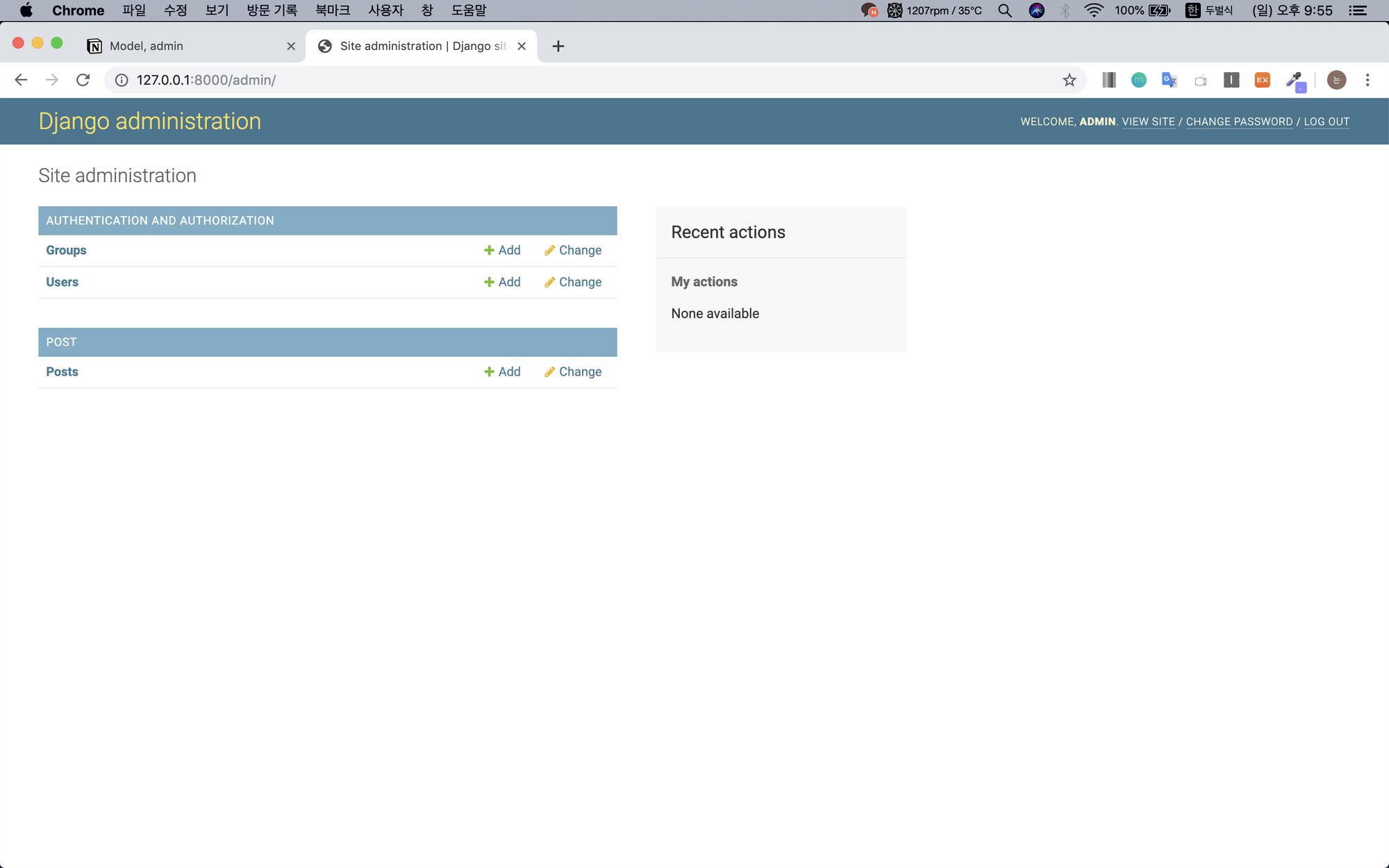
Task: Open the 보기 menu in menu bar
Action: (217, 10)
